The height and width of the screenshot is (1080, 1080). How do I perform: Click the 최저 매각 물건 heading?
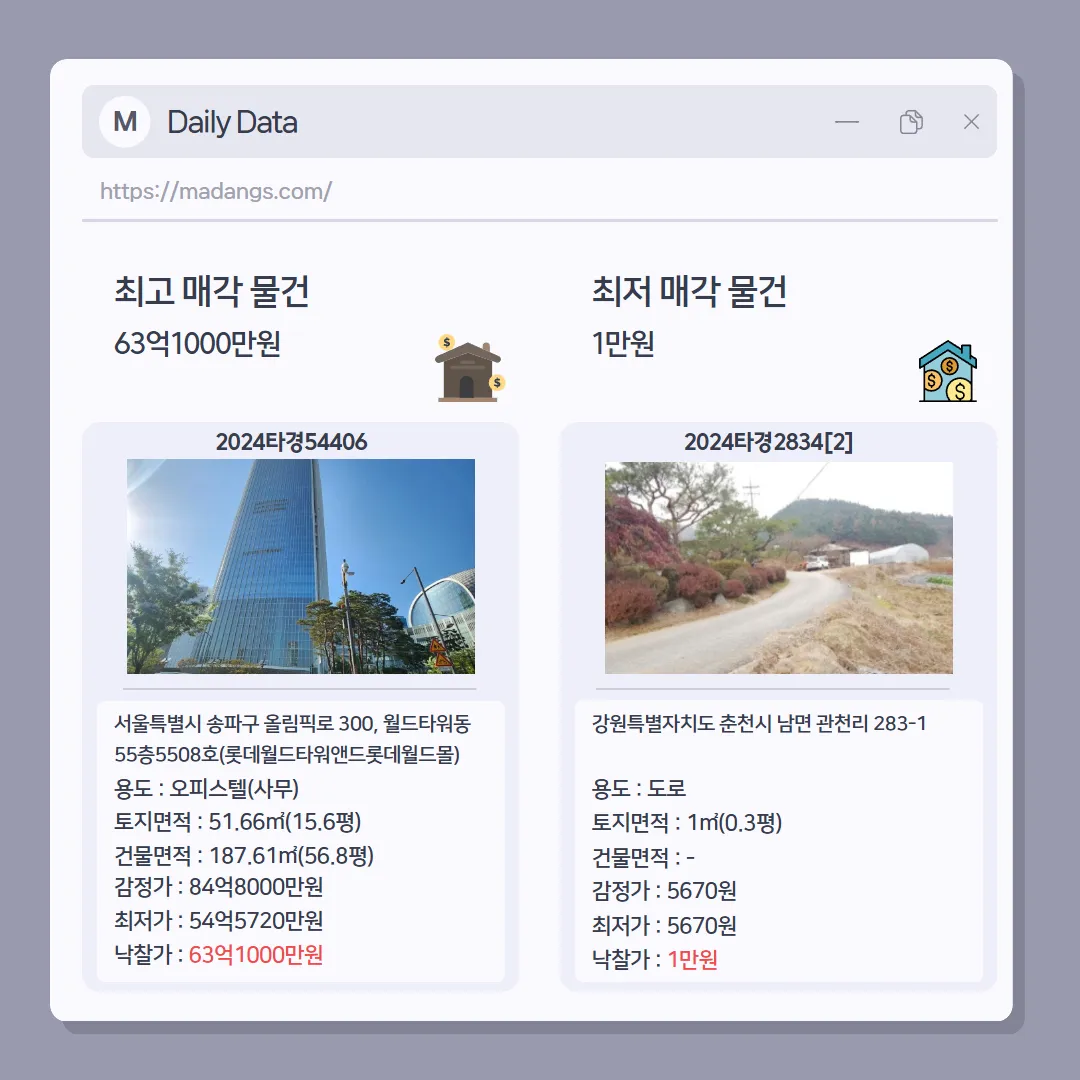pos(689,291)
